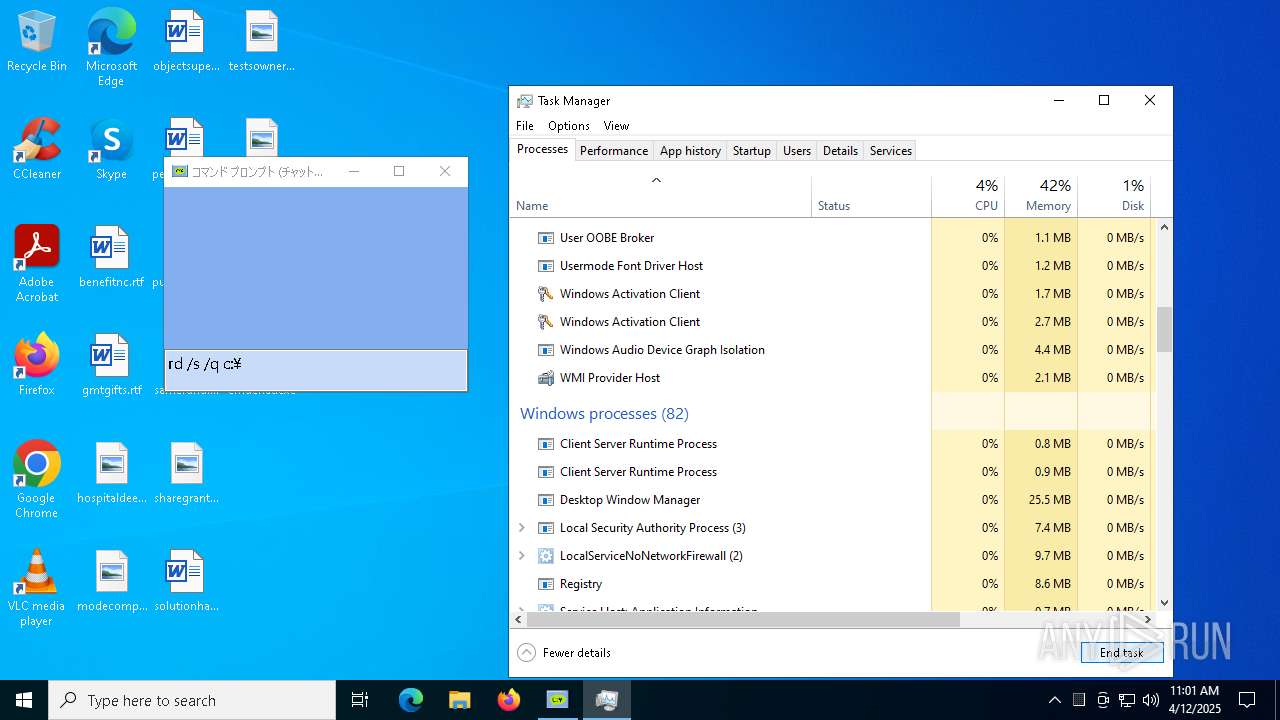Viewport: 1280px width, 720px height.
Task: Select sharegrant image file icon
Action: tap(186, 474)
